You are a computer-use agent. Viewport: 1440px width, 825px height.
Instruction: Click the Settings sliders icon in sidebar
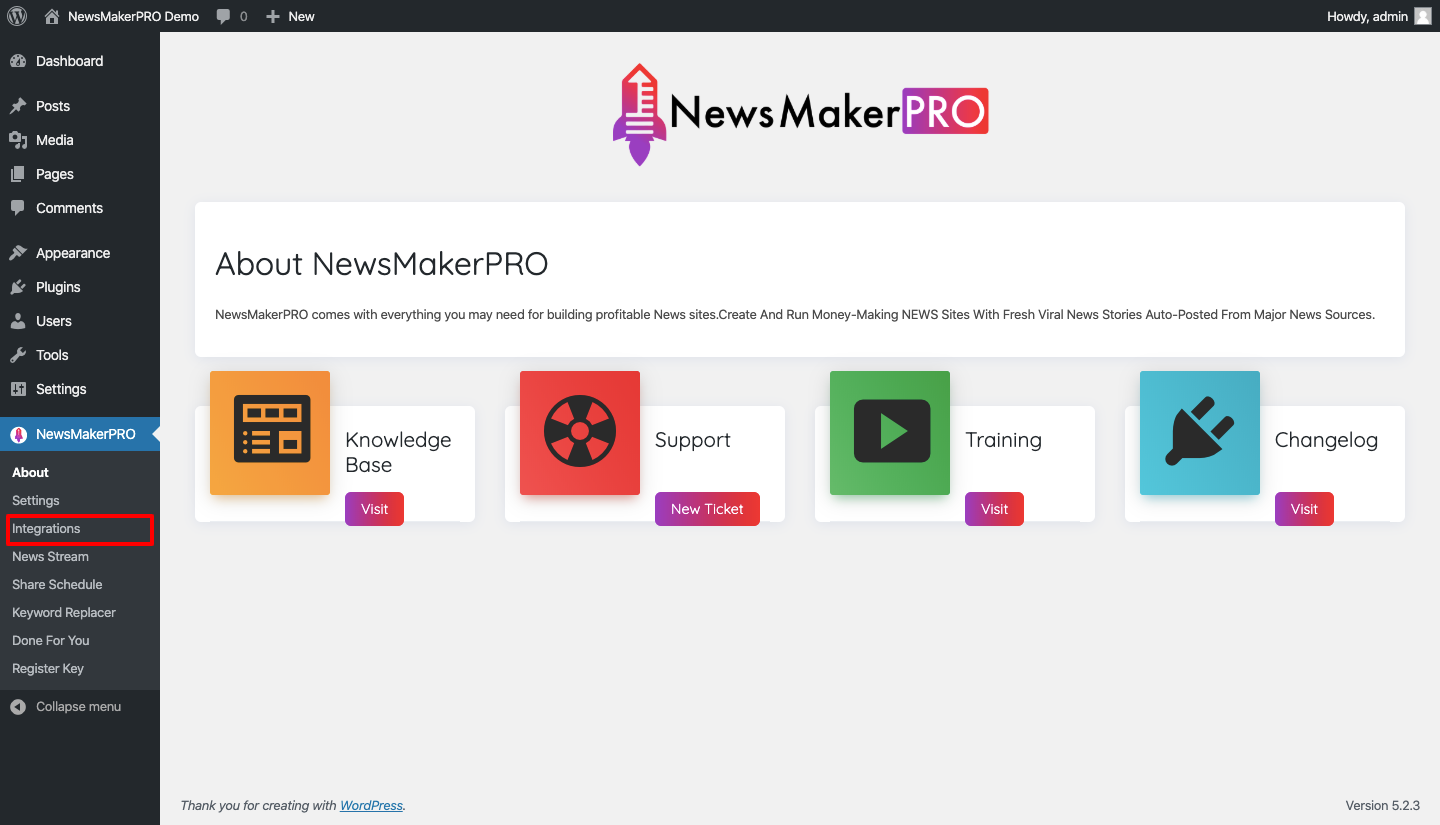pyautogui.click(x=18, y=389)
